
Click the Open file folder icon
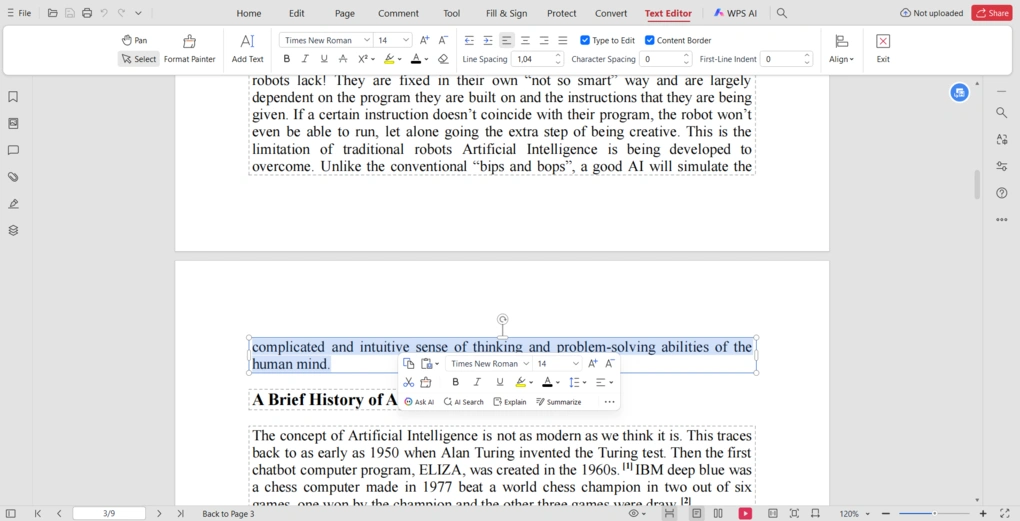(53, 13)
